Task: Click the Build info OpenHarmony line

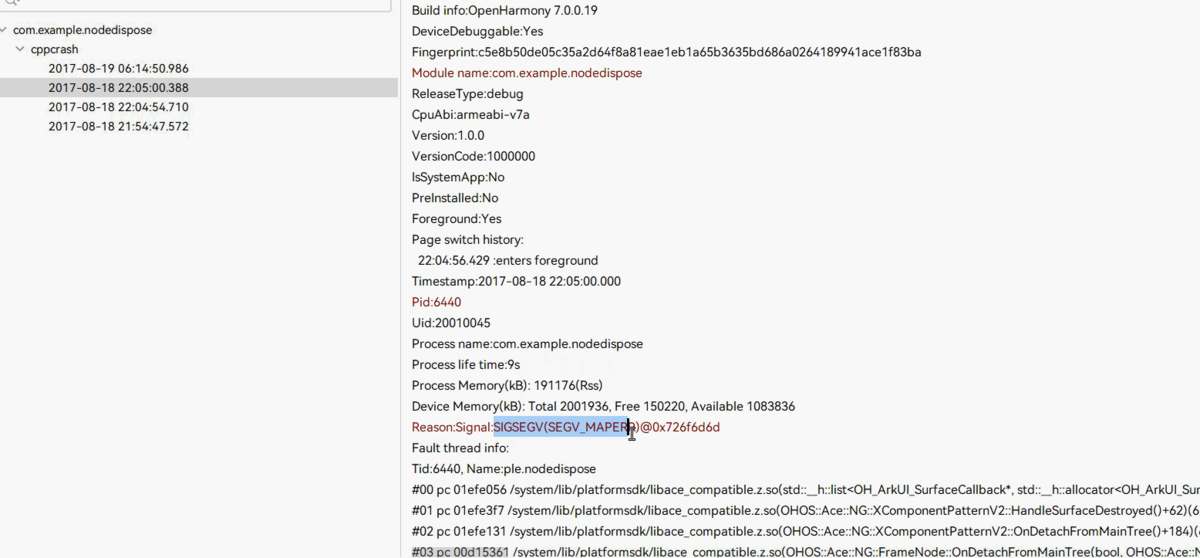Action: 505,10
